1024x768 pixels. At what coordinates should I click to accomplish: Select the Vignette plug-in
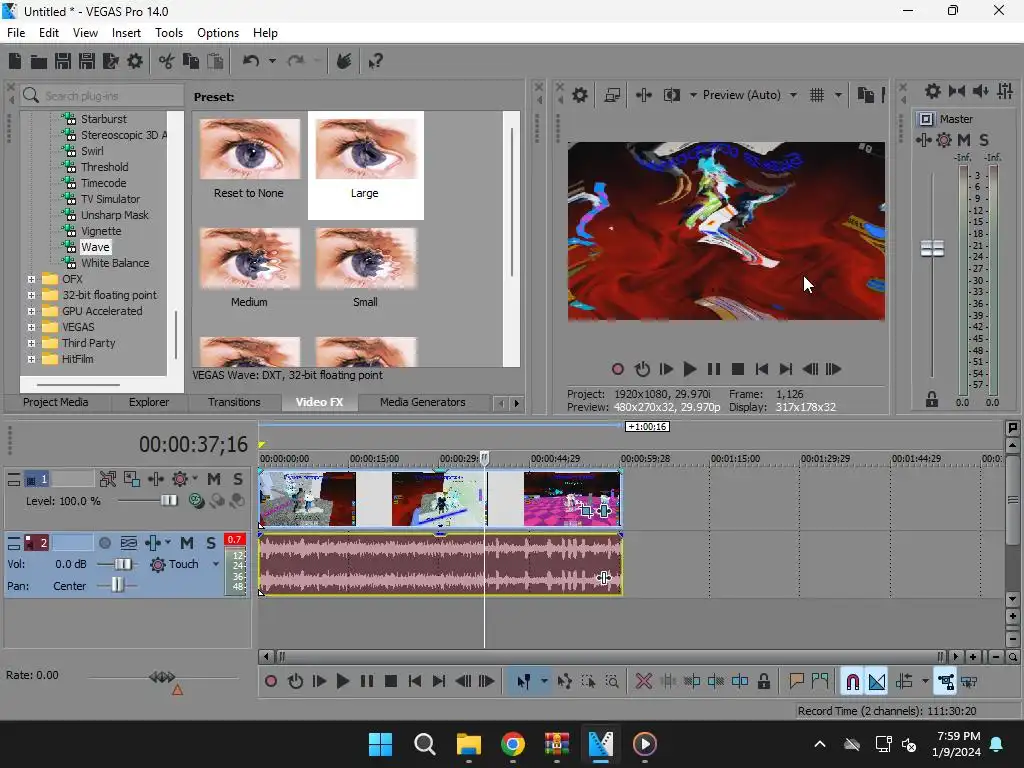coord(101,231)
